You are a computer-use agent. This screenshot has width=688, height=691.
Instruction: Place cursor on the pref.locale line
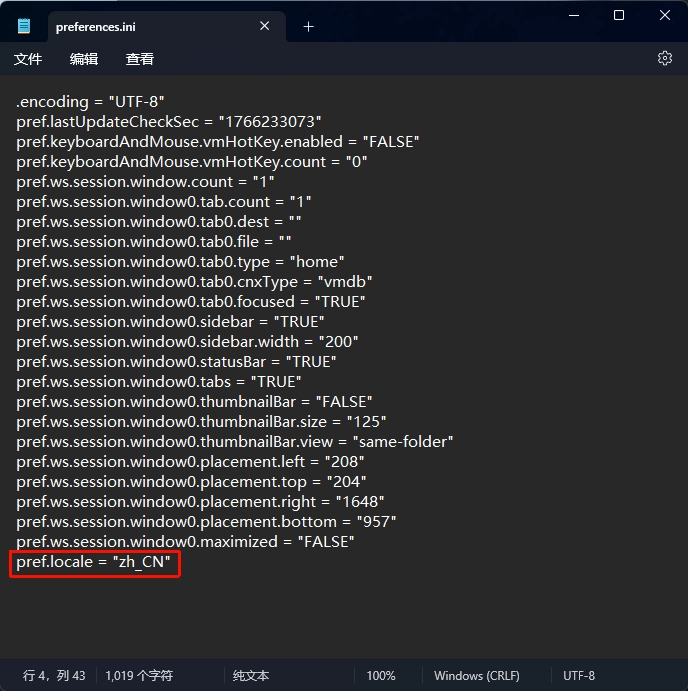coord(96,562)
